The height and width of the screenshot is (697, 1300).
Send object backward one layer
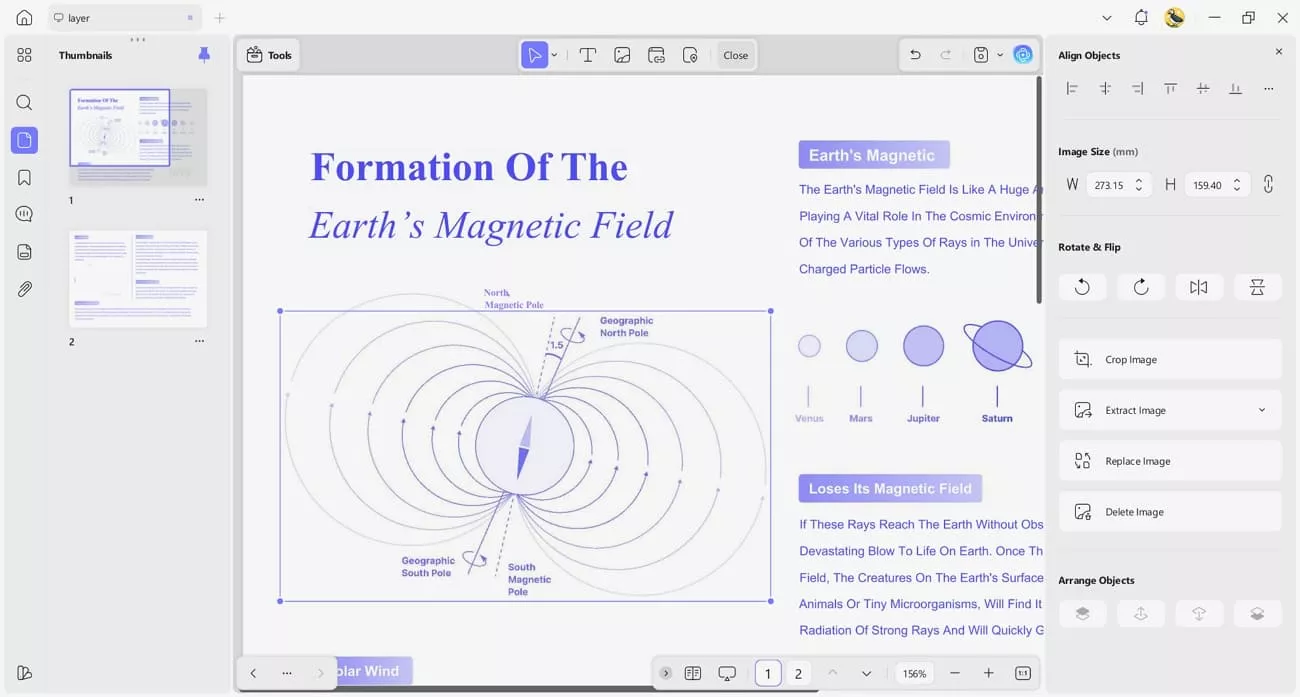(1199, 614)
